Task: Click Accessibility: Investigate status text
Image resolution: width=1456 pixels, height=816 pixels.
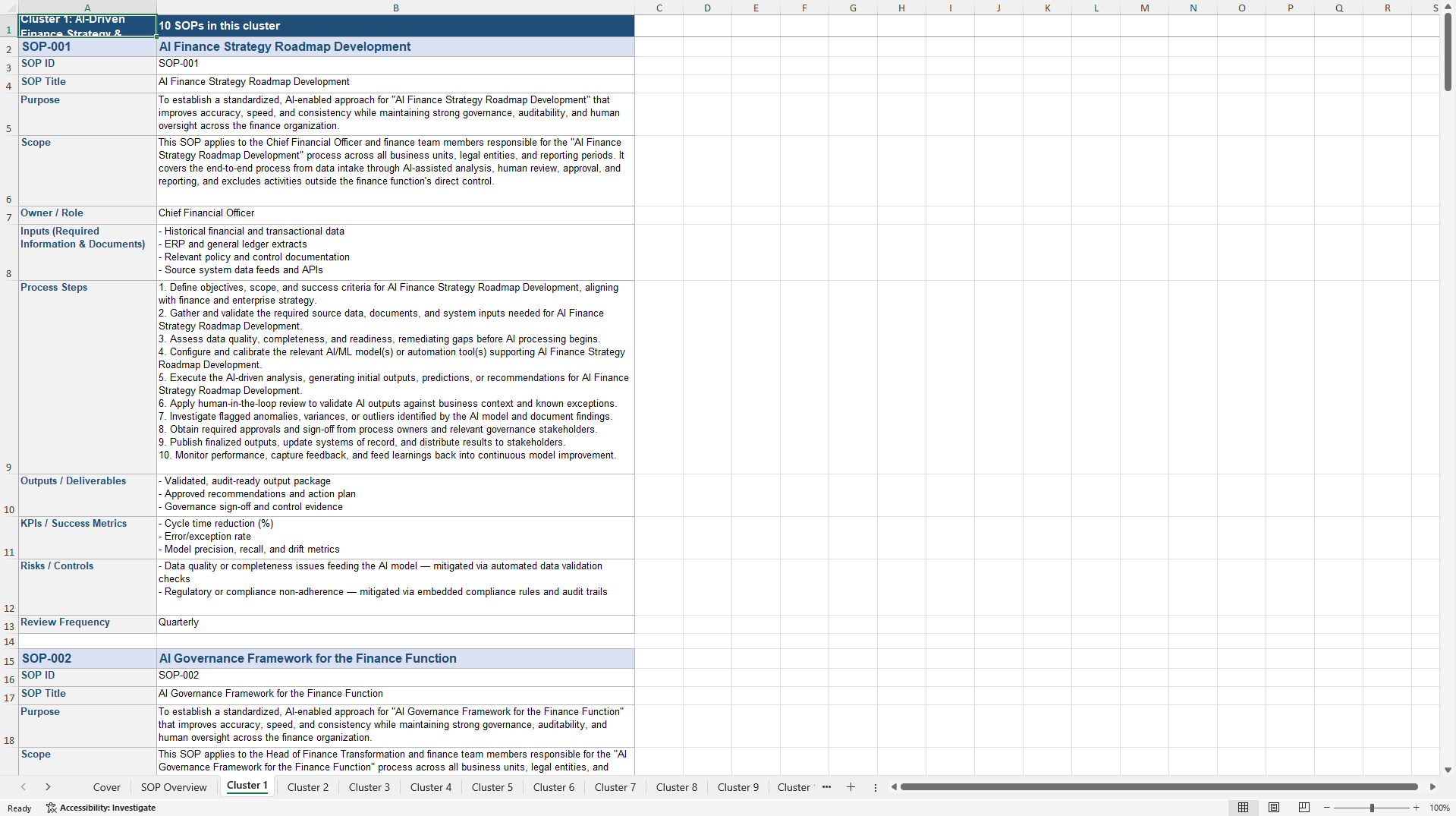Action: tap(108, 808)
